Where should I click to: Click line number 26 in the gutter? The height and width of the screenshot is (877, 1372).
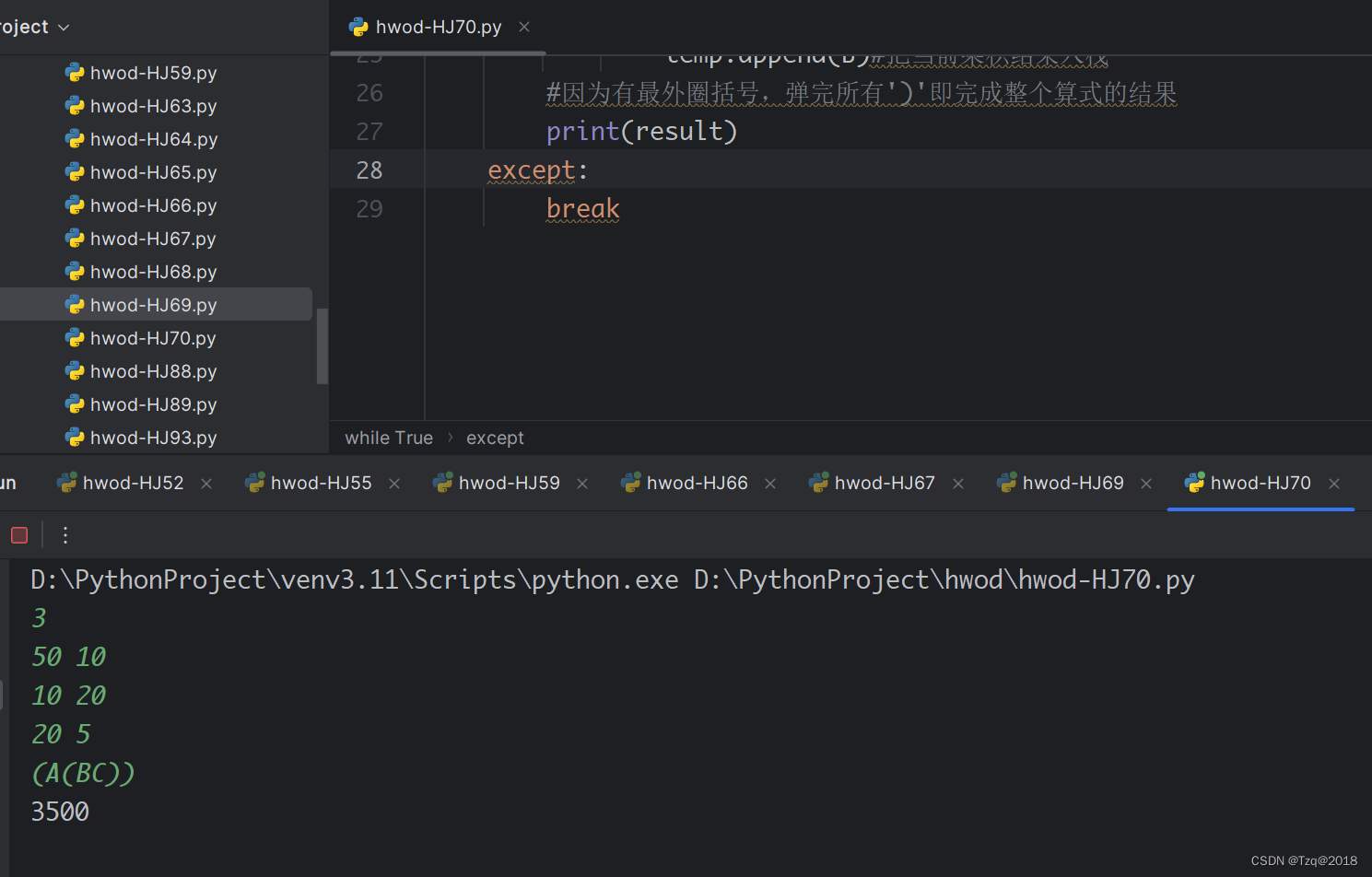point(369,93)
